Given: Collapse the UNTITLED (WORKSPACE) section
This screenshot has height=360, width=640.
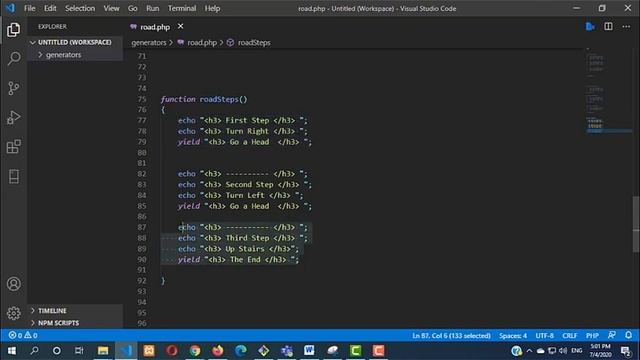Looking at the screenshot, I should click(75, 42).
